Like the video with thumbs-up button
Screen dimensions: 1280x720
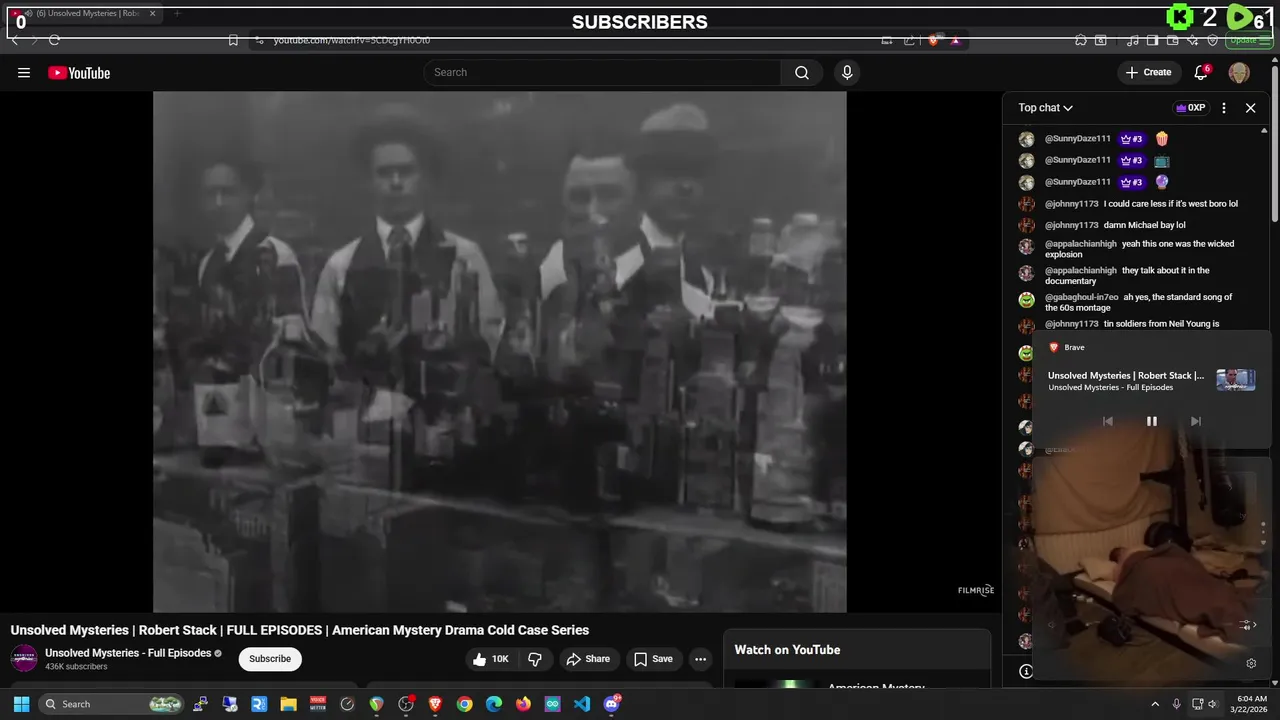491,659
